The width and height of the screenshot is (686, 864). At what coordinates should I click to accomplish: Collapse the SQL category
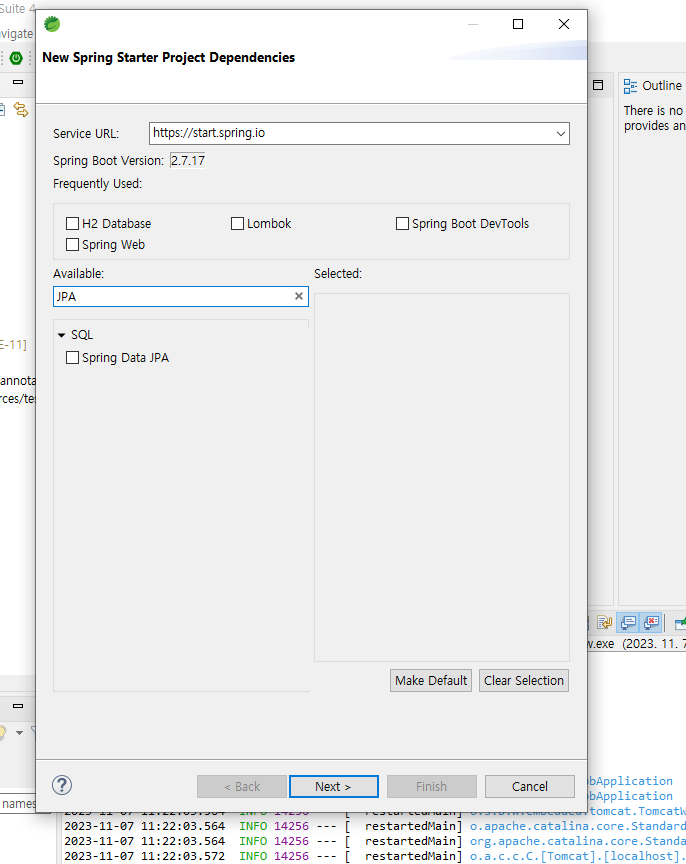[62, 335]
